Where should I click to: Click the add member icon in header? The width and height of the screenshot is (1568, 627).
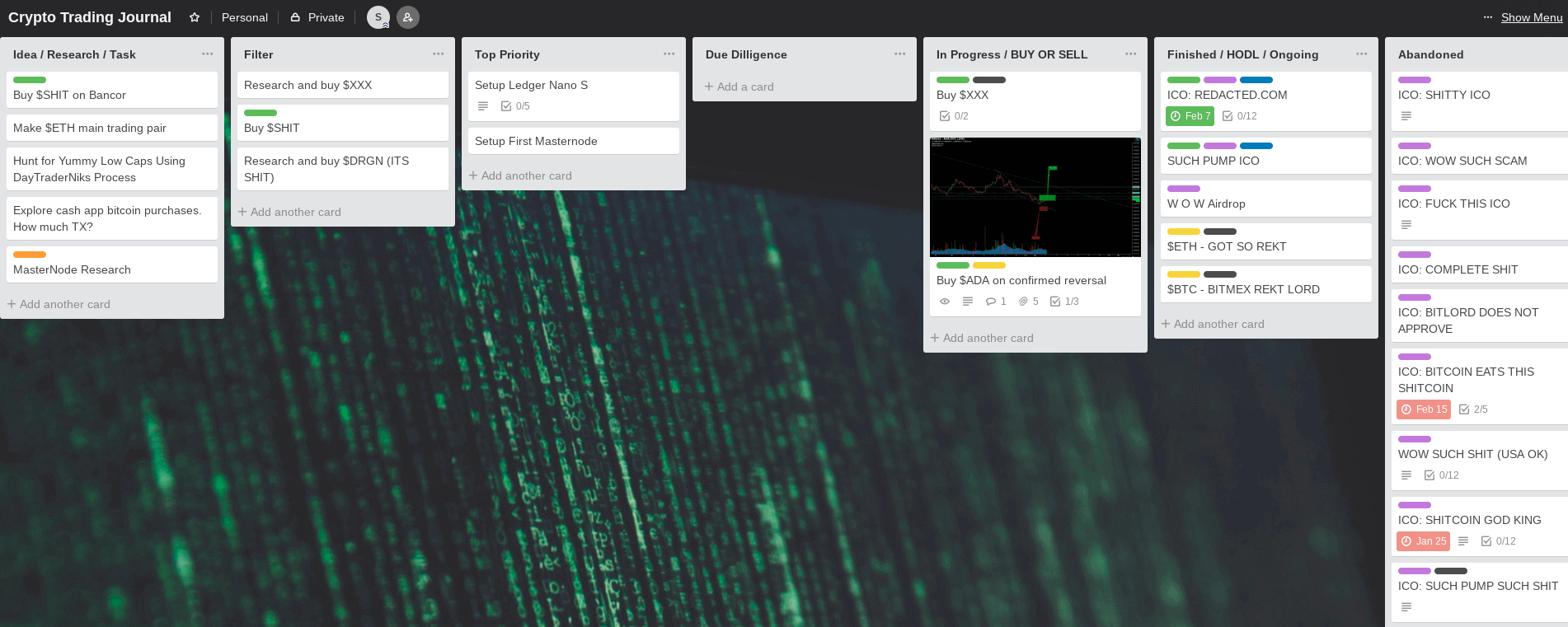[408, 17]
